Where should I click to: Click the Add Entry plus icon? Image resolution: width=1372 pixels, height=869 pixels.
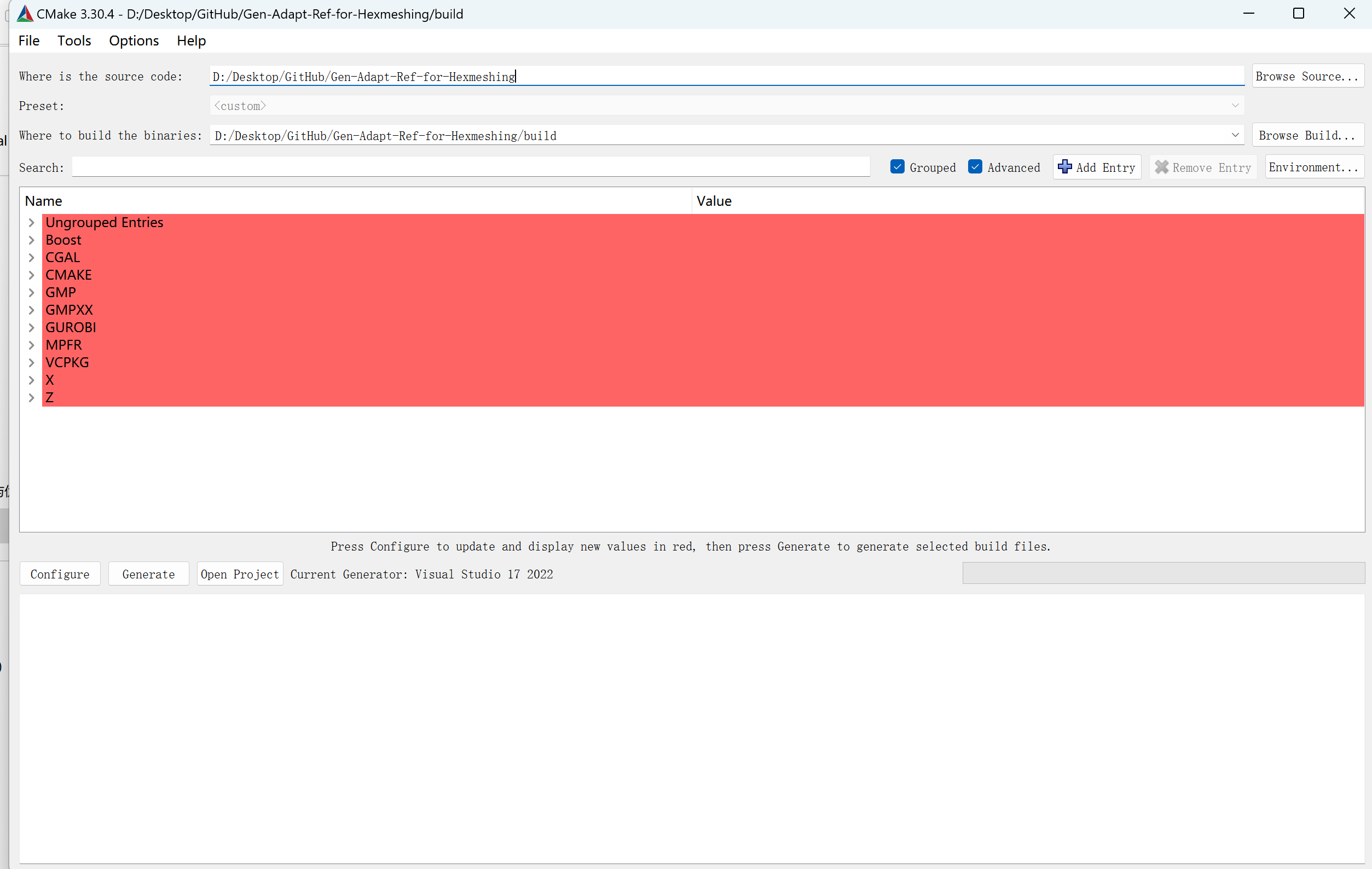pyautogui.click(x=1064, y=167)
